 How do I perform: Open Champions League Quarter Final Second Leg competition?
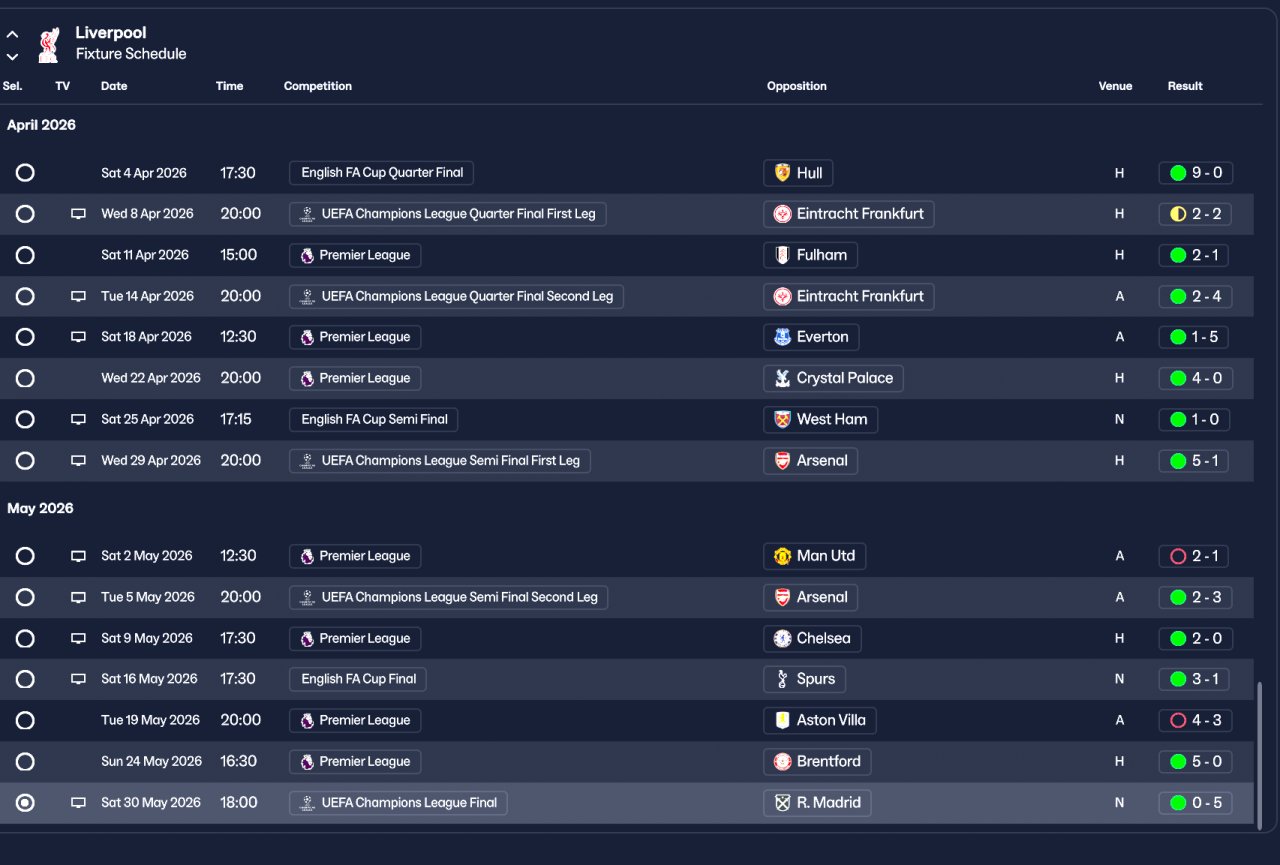click(457, 296)
